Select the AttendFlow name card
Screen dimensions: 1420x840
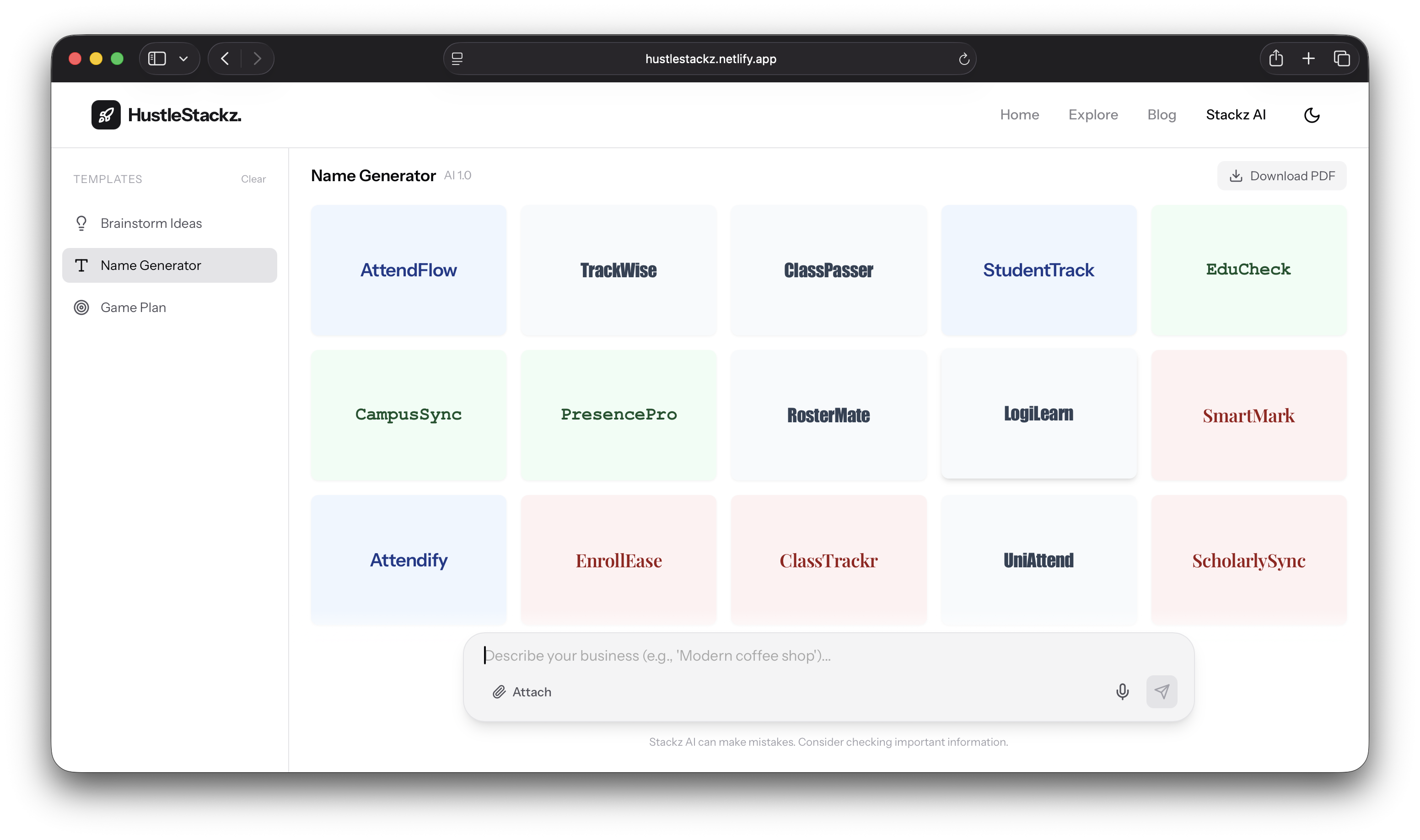click(x=408, y=270)
